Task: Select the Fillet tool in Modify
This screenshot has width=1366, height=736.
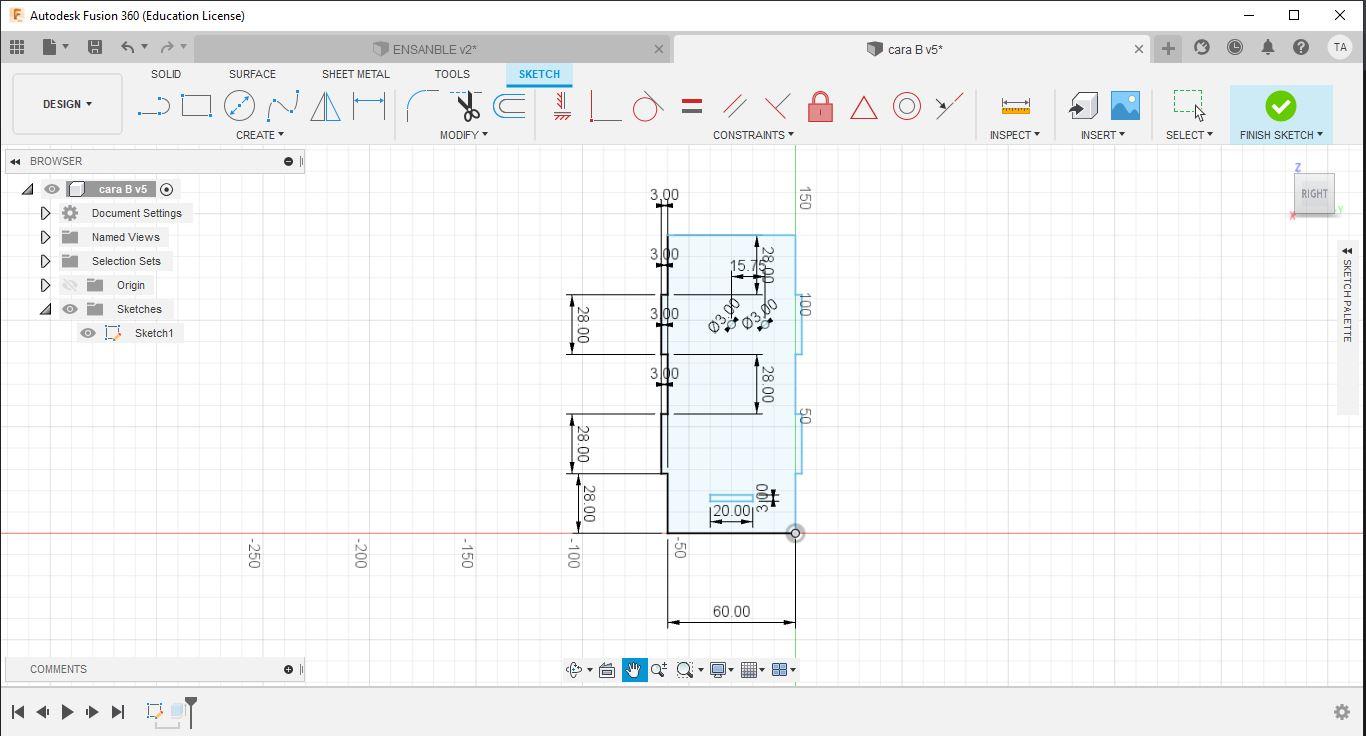Action: point(422,106)
